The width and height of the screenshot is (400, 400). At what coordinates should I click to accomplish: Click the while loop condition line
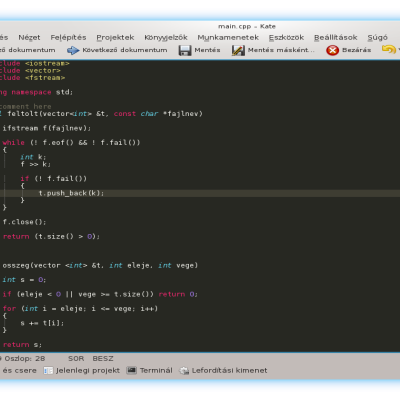tap(71, 143)
